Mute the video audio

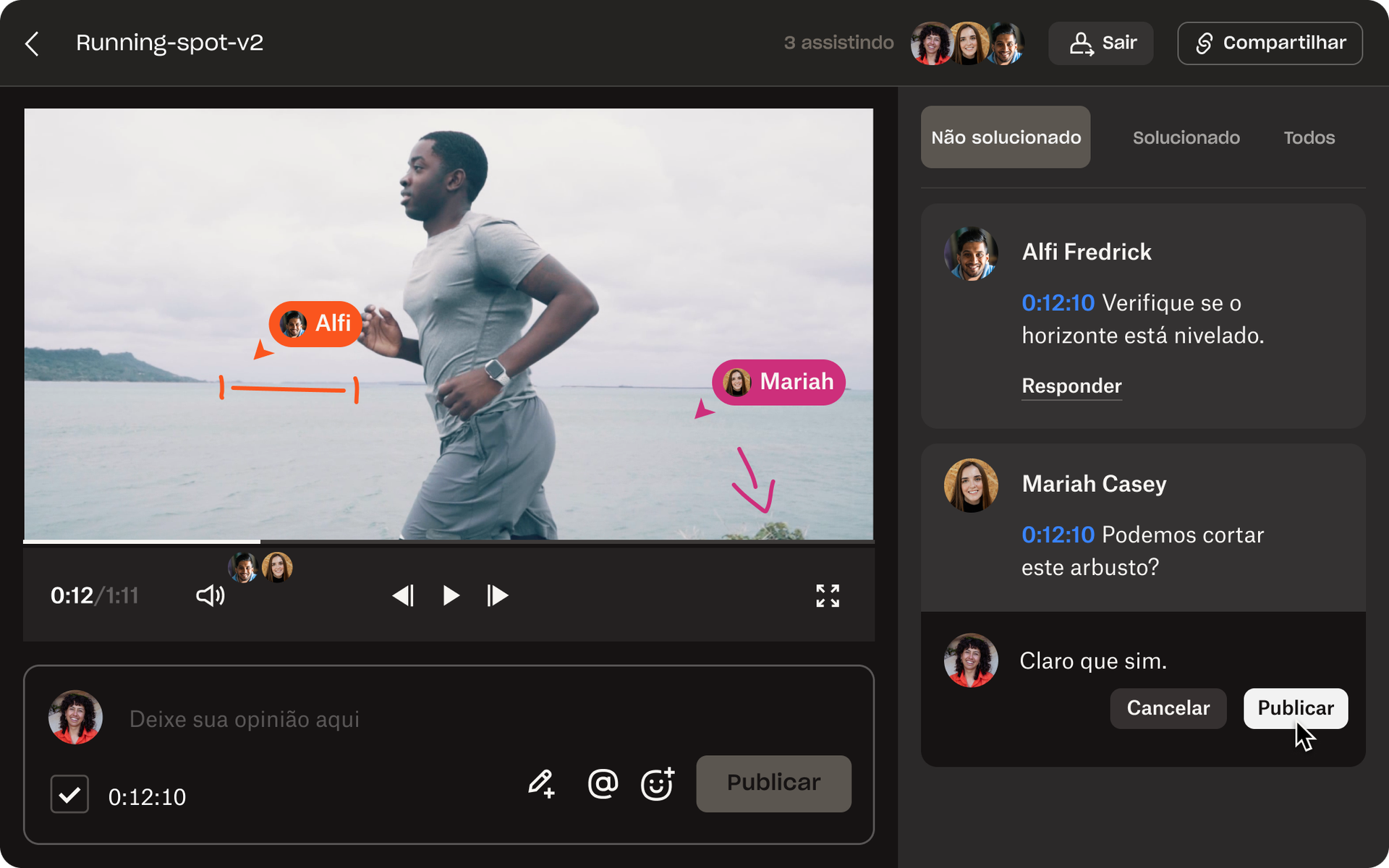click(x=209, y=595)
